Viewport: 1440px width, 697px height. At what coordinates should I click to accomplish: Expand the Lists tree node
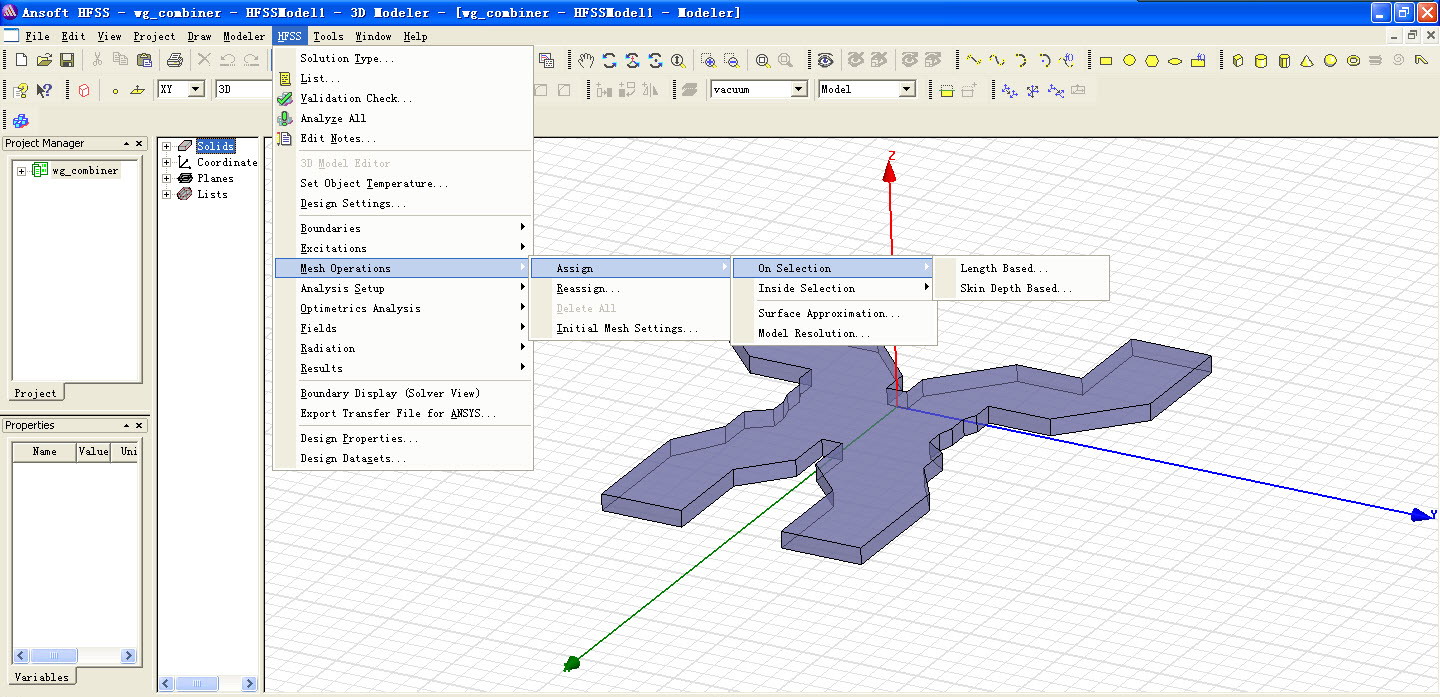coord(167,195)
